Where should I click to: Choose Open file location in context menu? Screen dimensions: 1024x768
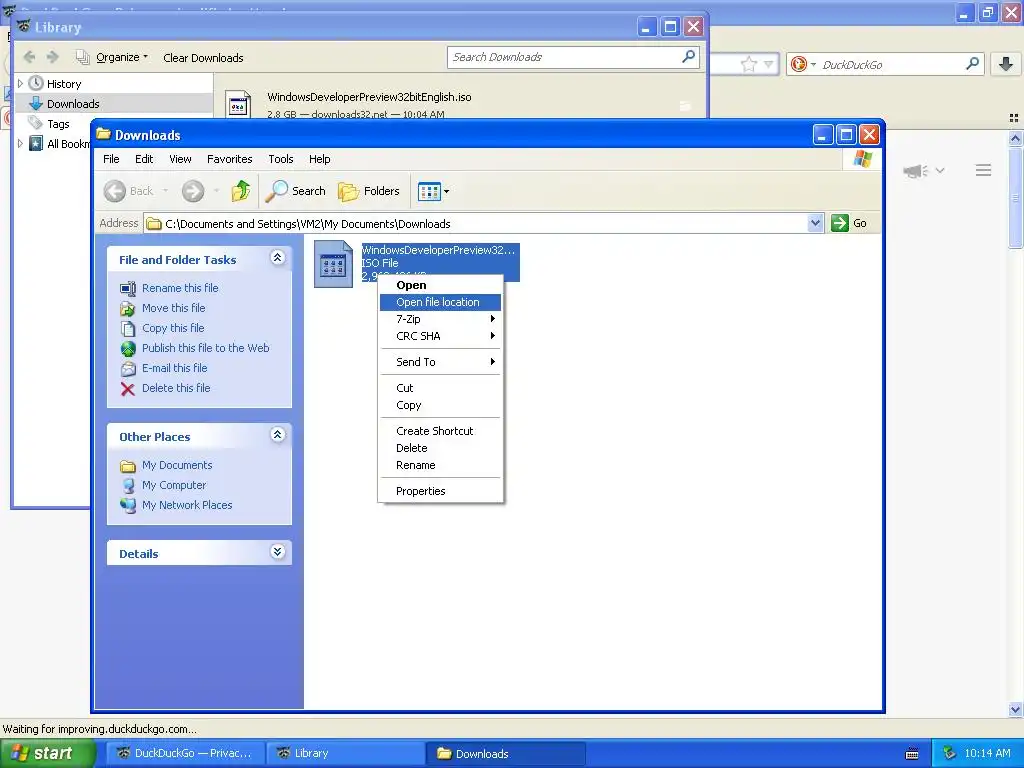click(x=440, y=302)
